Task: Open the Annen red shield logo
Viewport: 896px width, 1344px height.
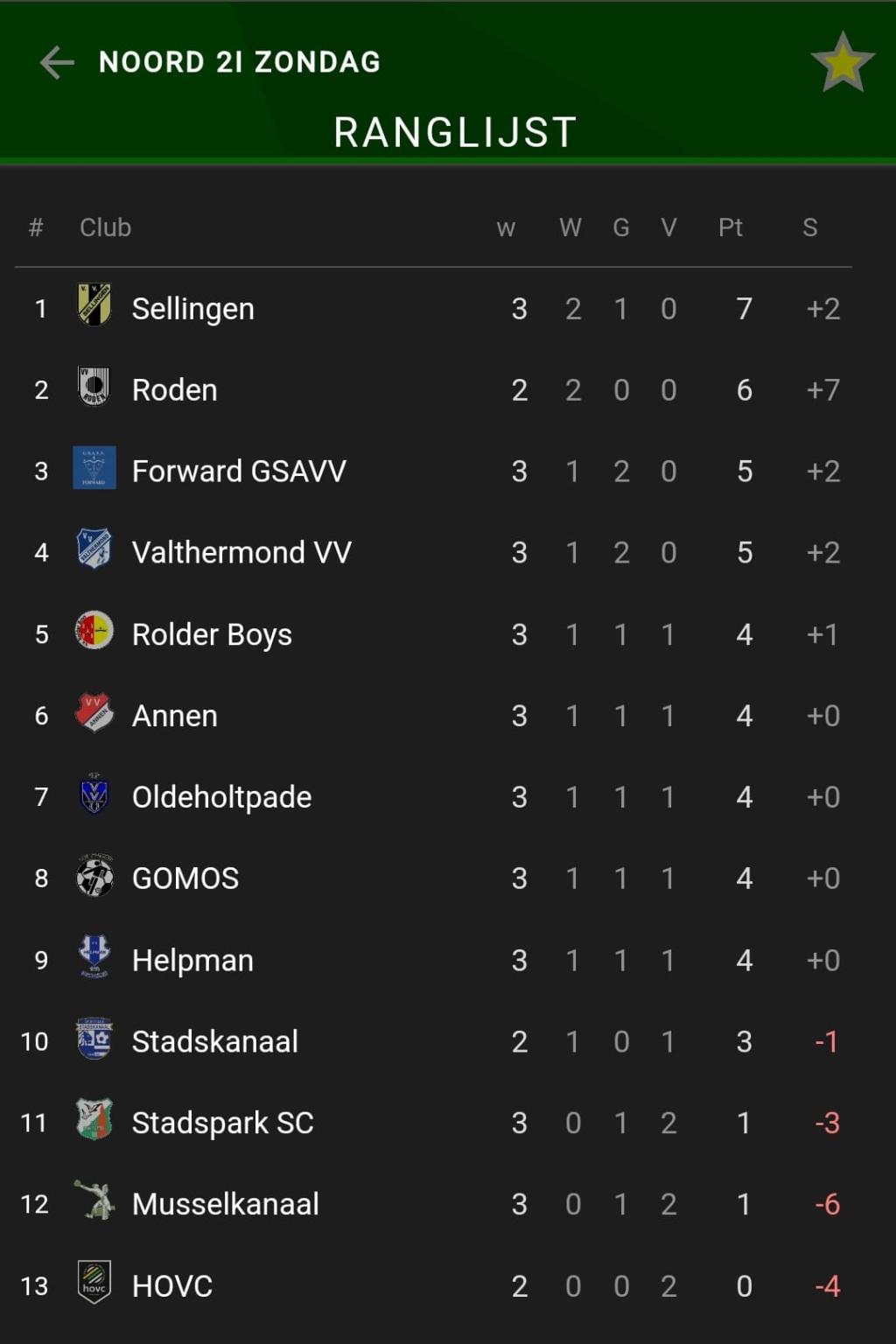Action: (94, 712)
